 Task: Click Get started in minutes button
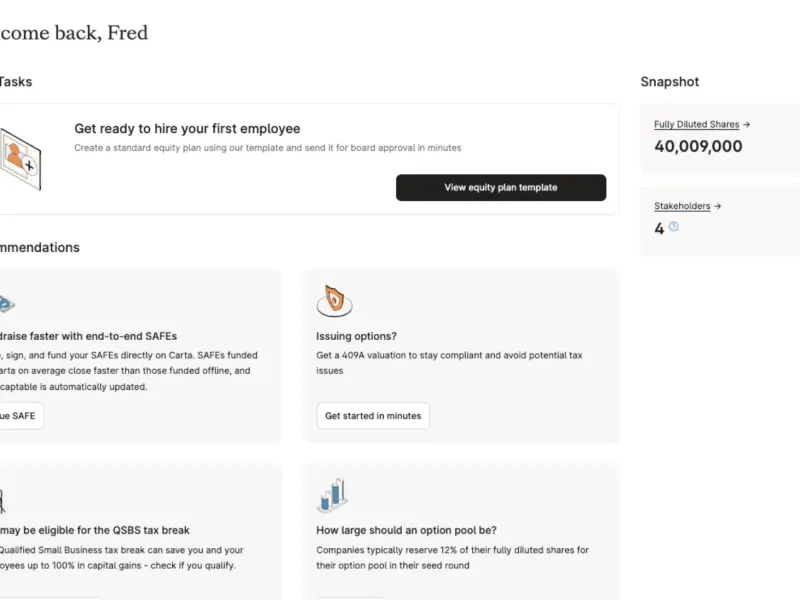tap(373, 416)
